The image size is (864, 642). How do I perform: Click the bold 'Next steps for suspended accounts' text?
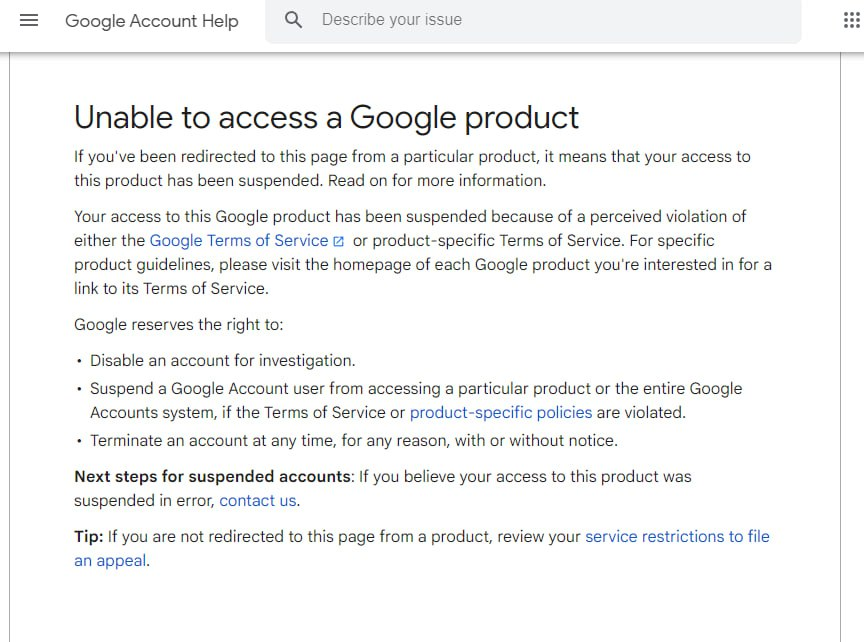pos(213,476)
